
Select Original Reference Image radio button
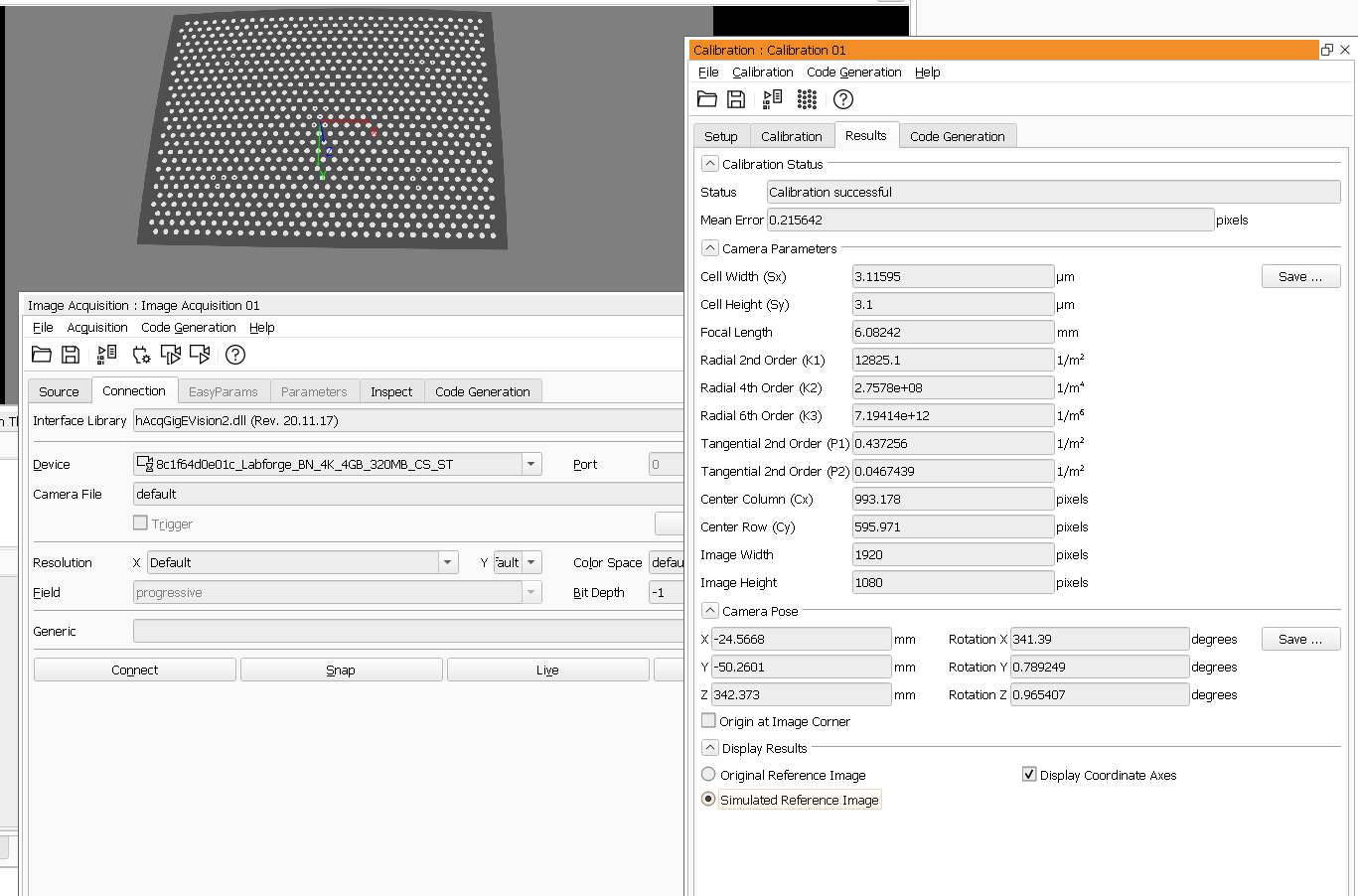pyautogui.click(x=708, y=775)
